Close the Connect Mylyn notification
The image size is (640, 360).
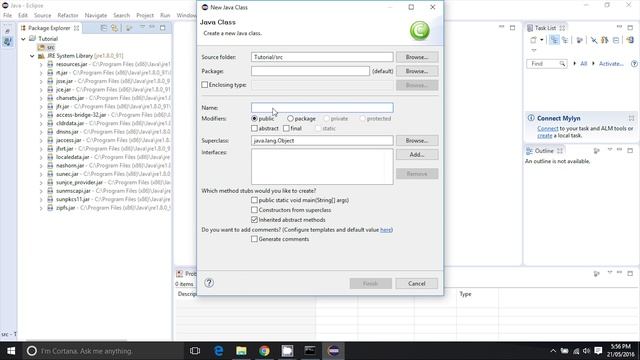631,118
